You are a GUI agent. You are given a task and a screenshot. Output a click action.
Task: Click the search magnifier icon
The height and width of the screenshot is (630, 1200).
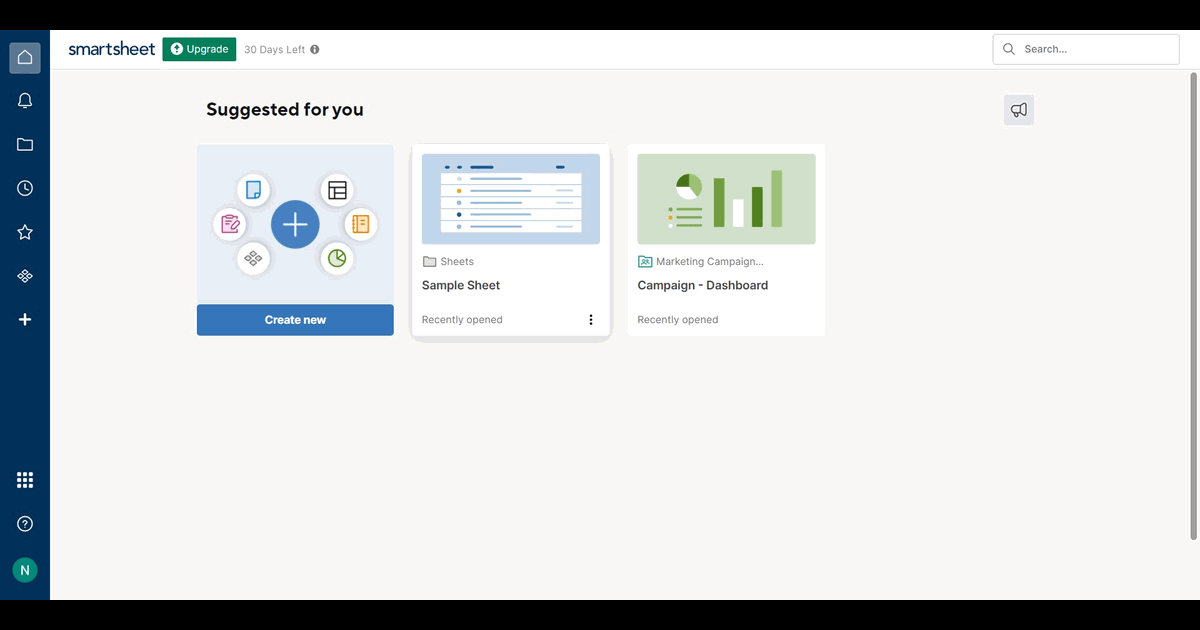tap(1009, 49)
